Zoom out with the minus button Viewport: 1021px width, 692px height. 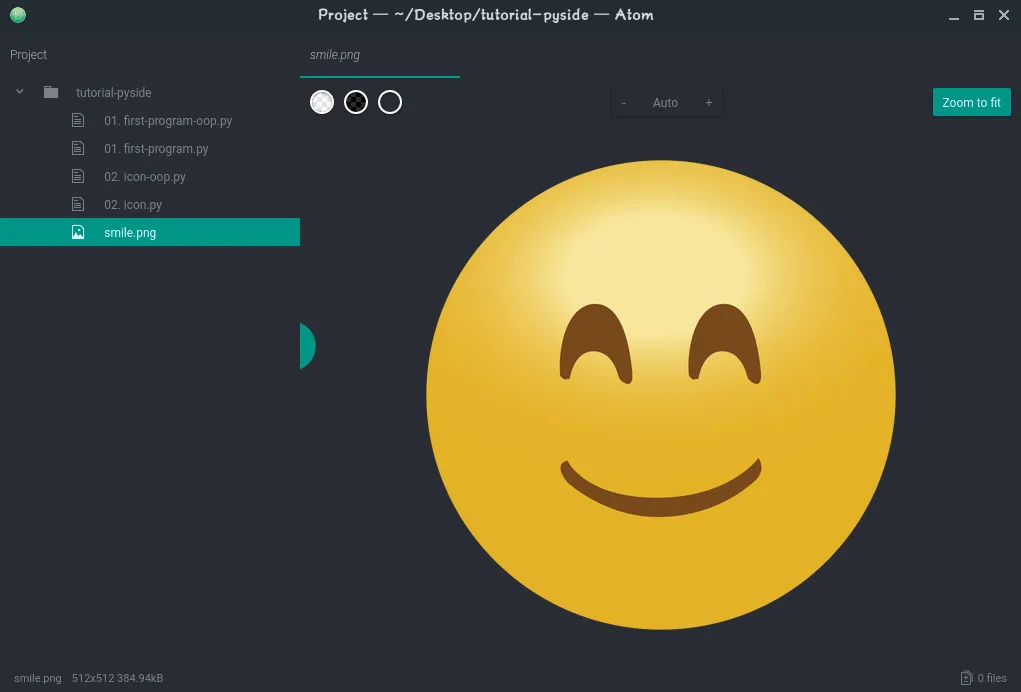pyautogui.click(x=624, y=103)
